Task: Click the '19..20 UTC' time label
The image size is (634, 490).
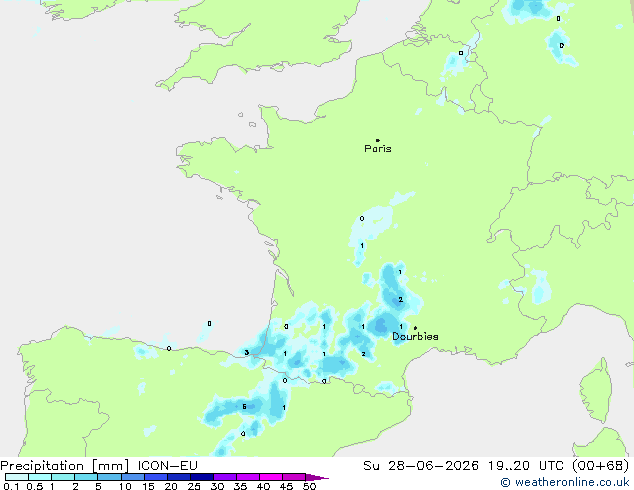Action: [x=525, y=466]
